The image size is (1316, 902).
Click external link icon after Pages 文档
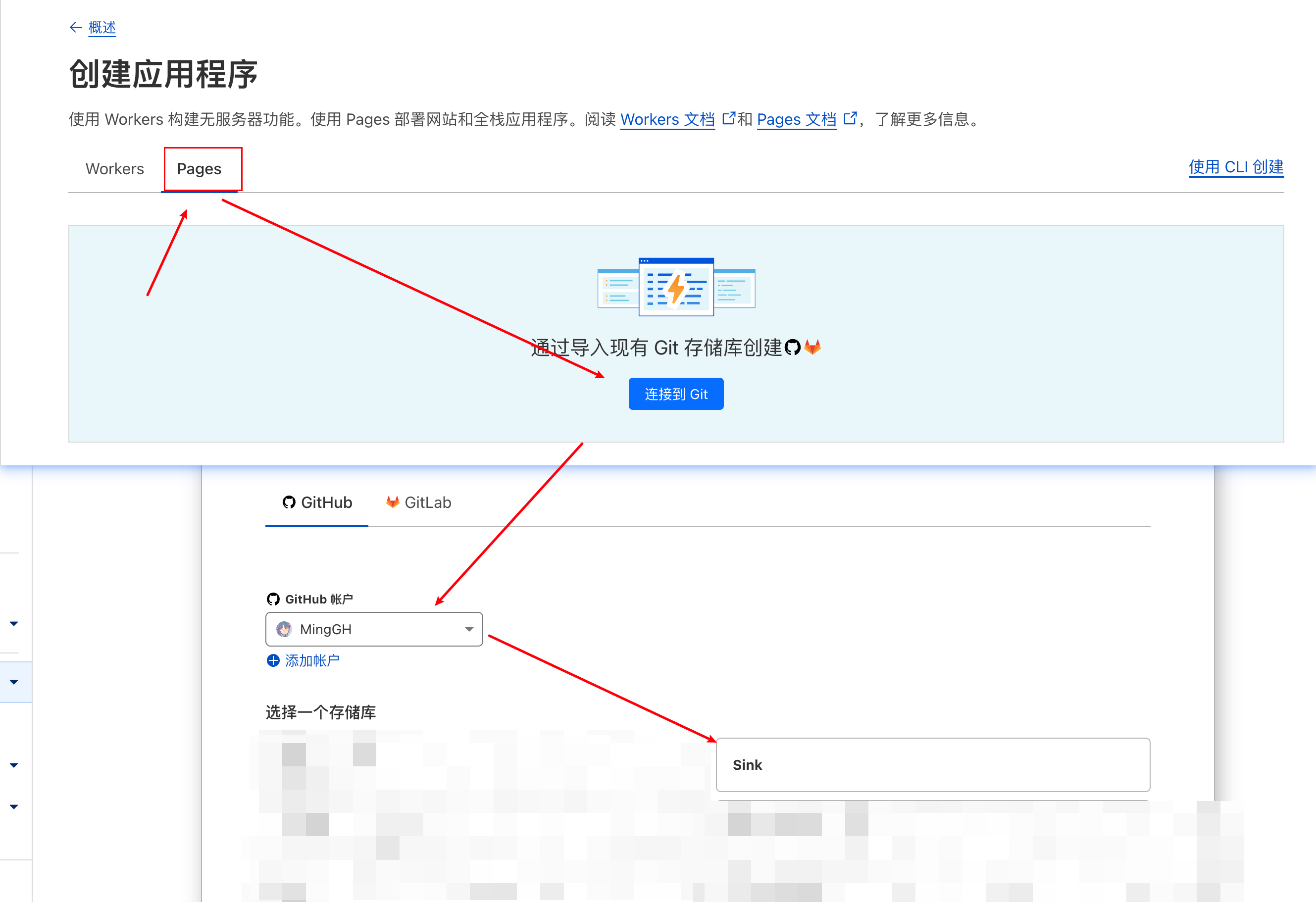coord(850,118)
